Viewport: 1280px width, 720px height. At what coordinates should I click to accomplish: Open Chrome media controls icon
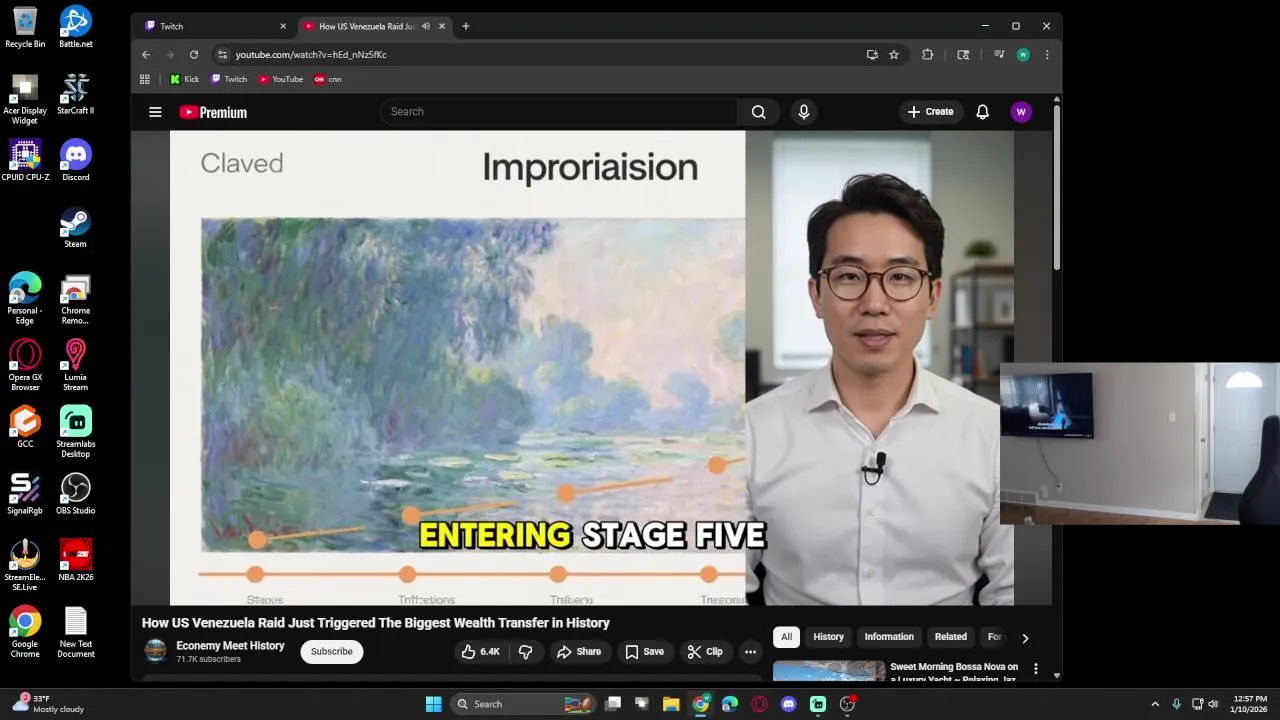998,55
